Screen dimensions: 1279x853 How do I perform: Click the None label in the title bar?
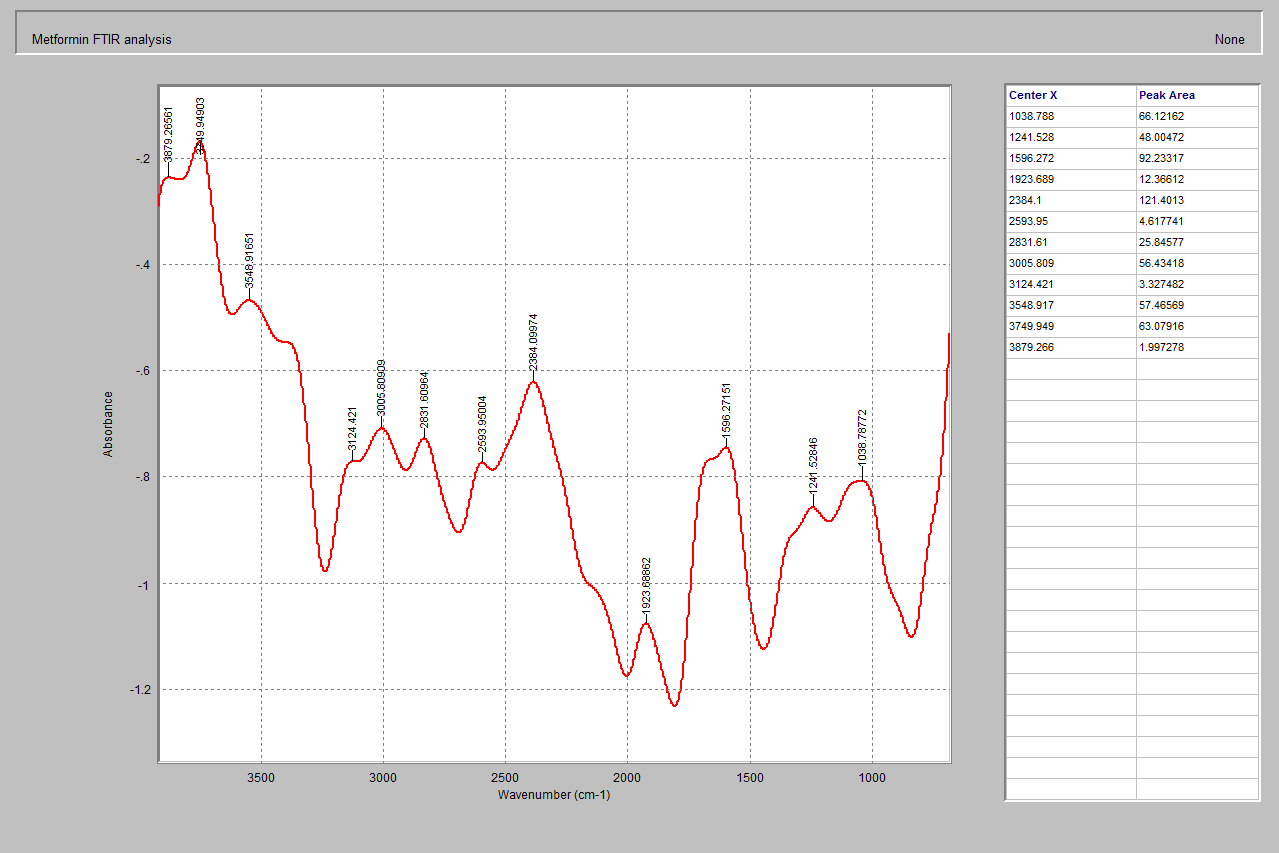(1229, 40)
